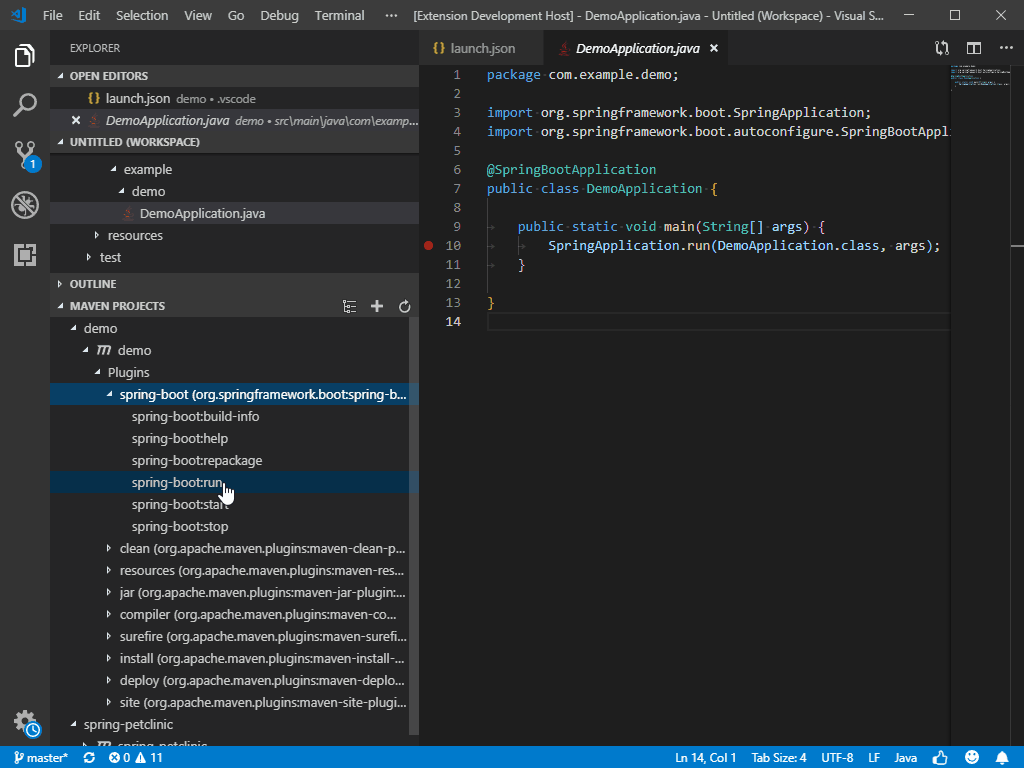Collapse the Plugins node in Maven

pyautogui.click(x=97, y=372)
